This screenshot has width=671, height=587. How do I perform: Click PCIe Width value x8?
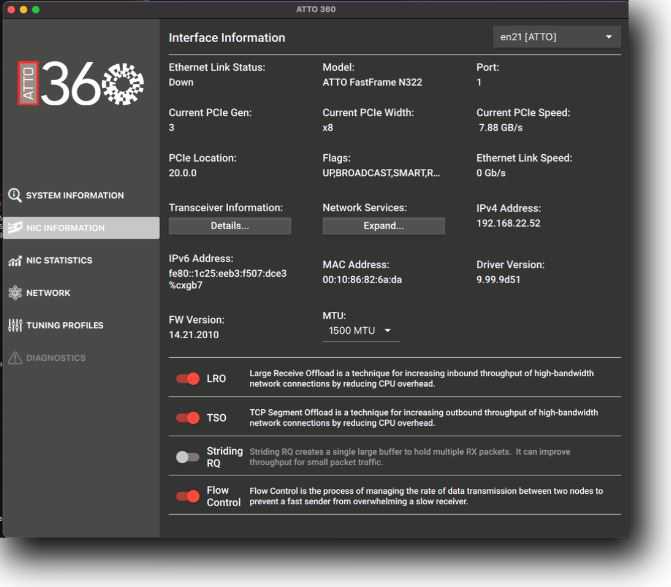pos(328,128)
